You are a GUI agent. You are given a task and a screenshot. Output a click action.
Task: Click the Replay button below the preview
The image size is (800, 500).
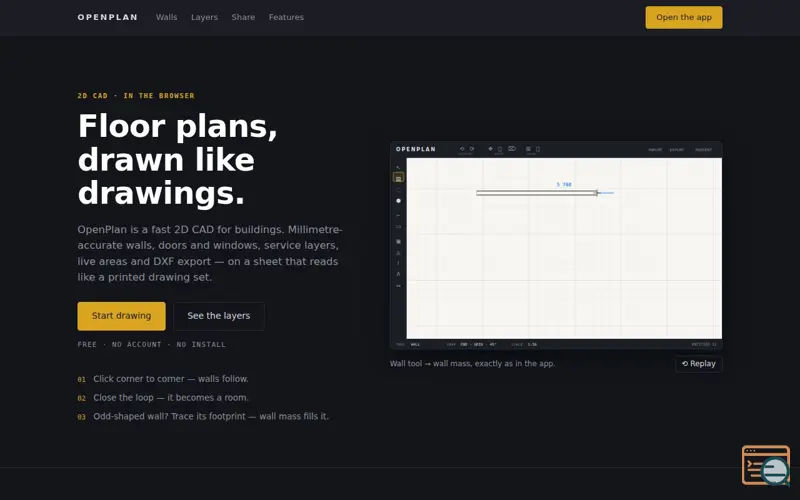698,364
